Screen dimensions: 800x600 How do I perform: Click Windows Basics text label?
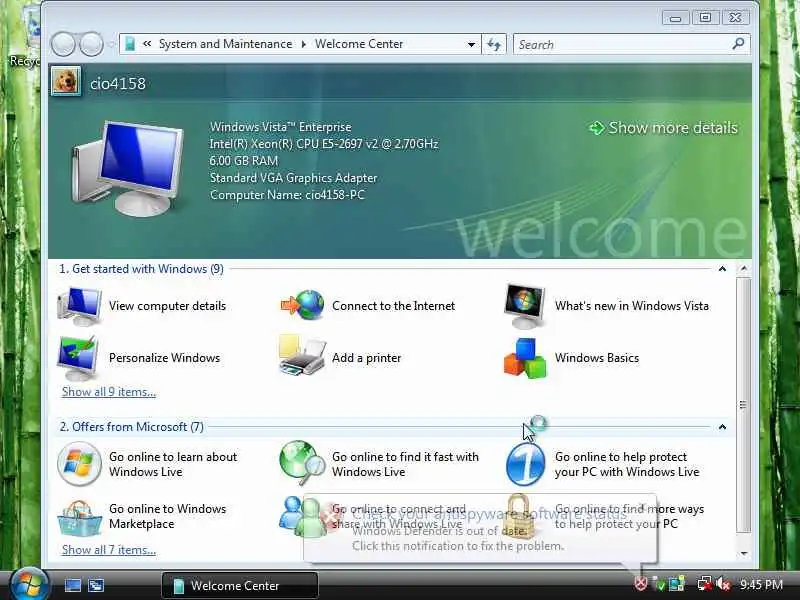pos(597,358)
